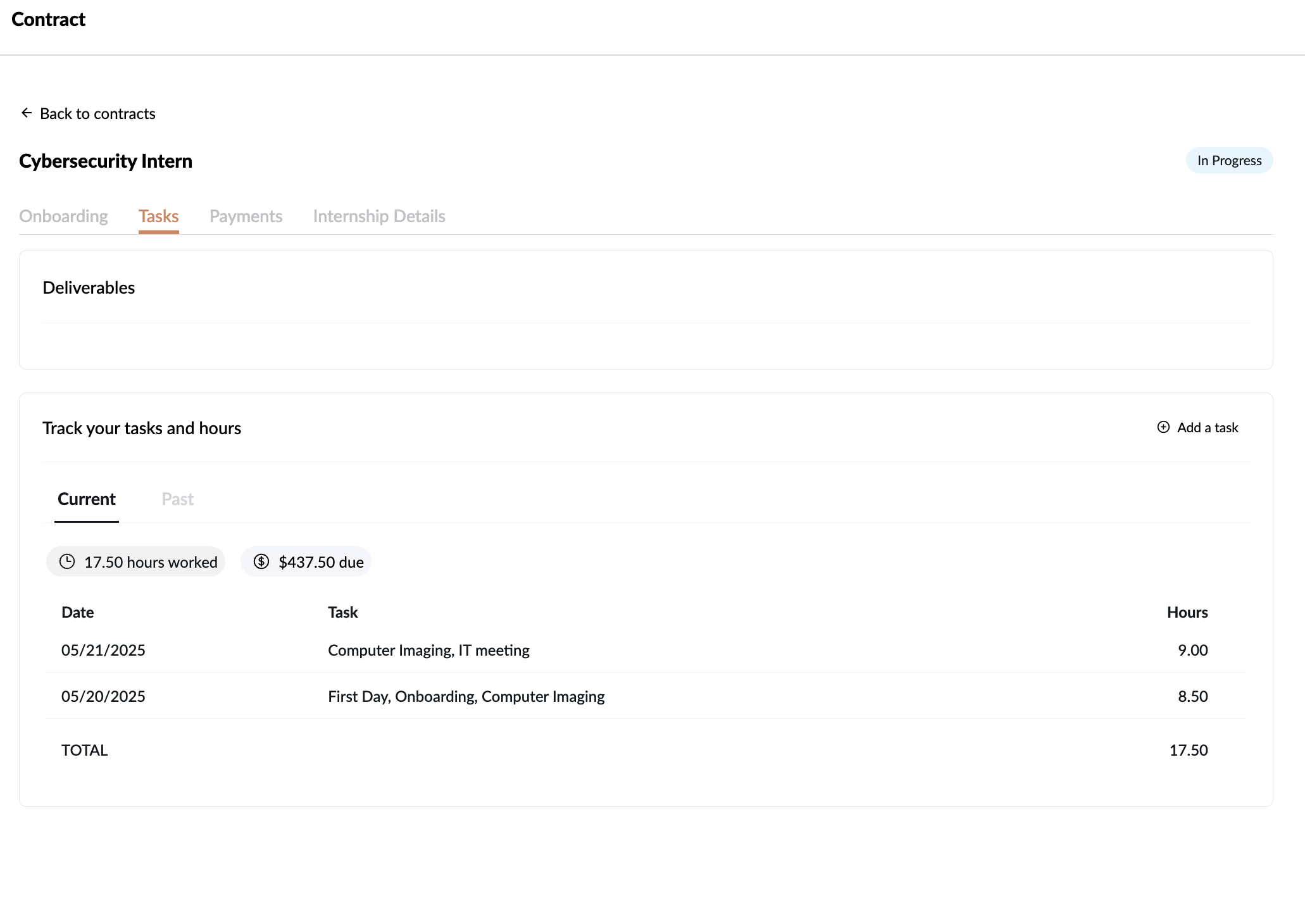The height and width of the screenshot is (924, 1305).
Task: View the Past tasks sub-tab
Action: tap(177, 499)
